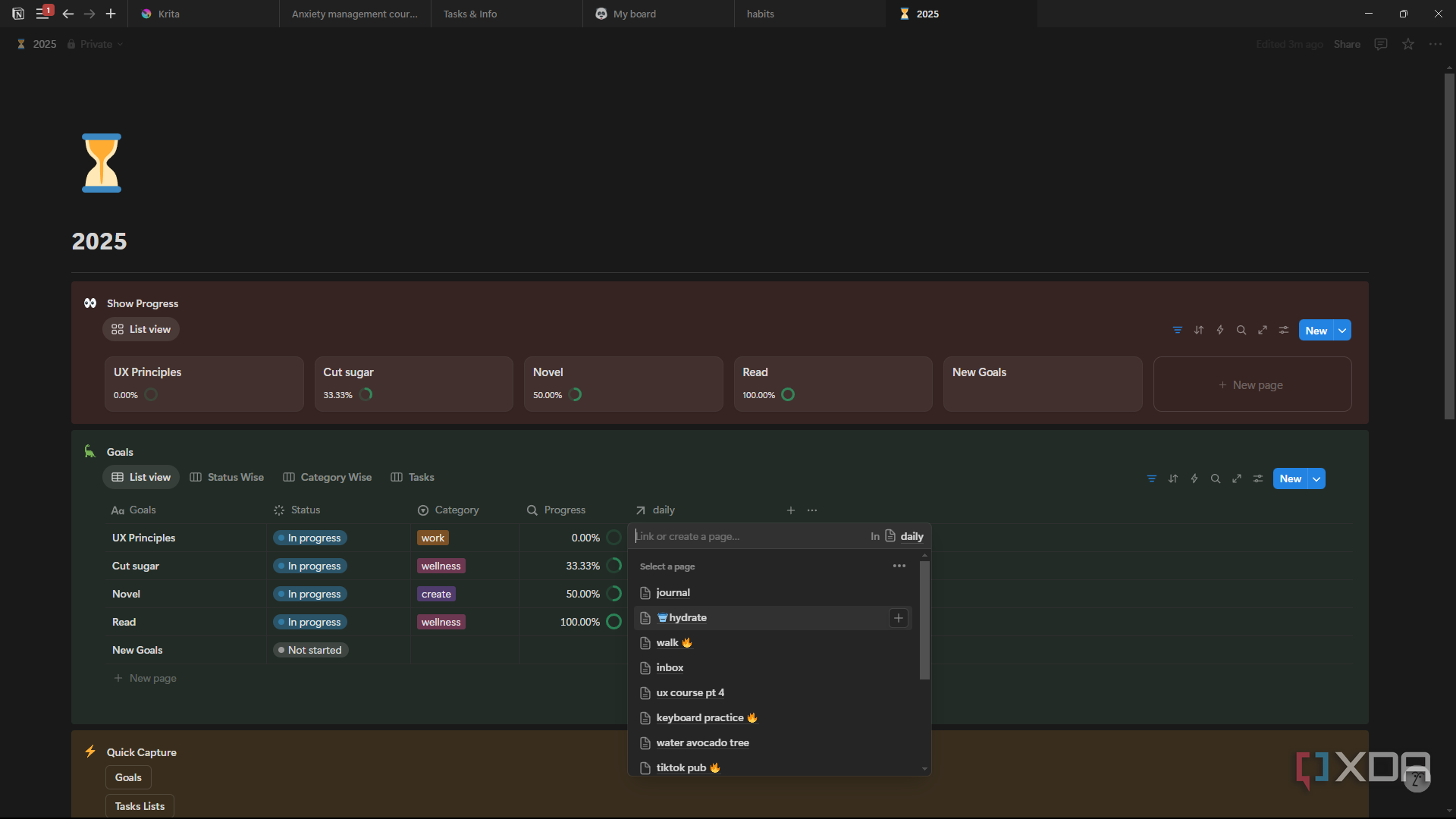Switch to the habits tab
This screenshot has height=819, width=1456.
pyautogui.click(x=810, y=14)
